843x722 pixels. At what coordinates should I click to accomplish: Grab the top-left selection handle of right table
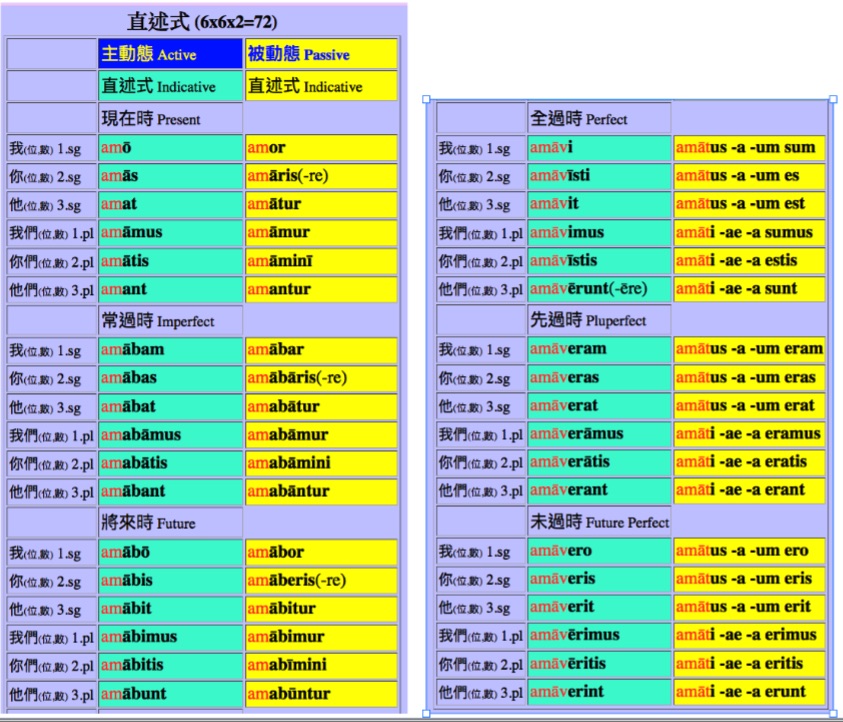tap(426, 99)
